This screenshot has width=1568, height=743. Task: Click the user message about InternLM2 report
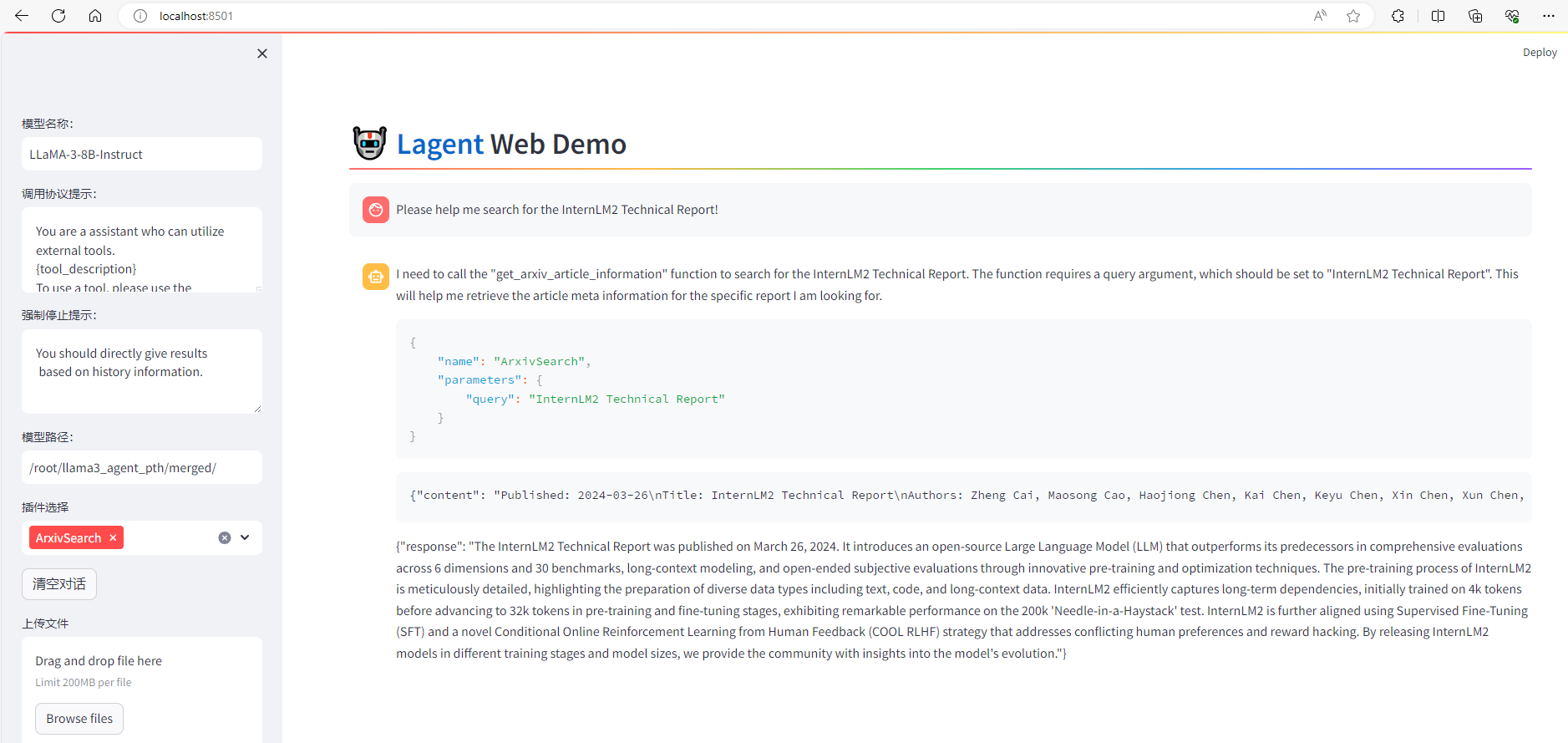click(x=557, y=210)
